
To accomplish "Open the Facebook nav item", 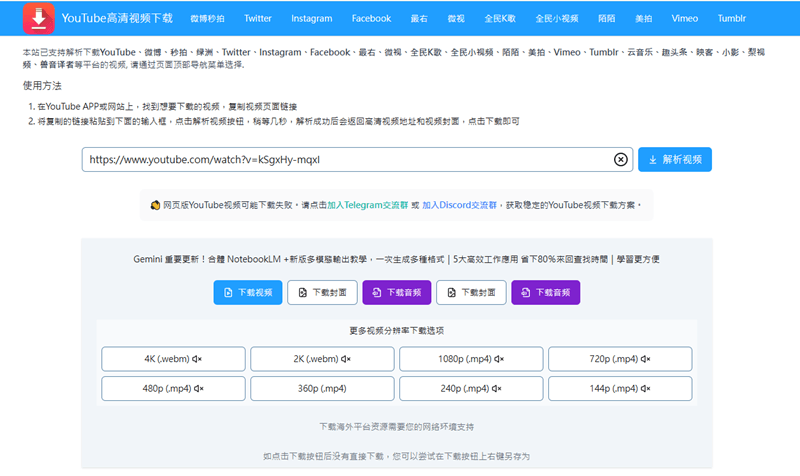I will pos(371,18).
